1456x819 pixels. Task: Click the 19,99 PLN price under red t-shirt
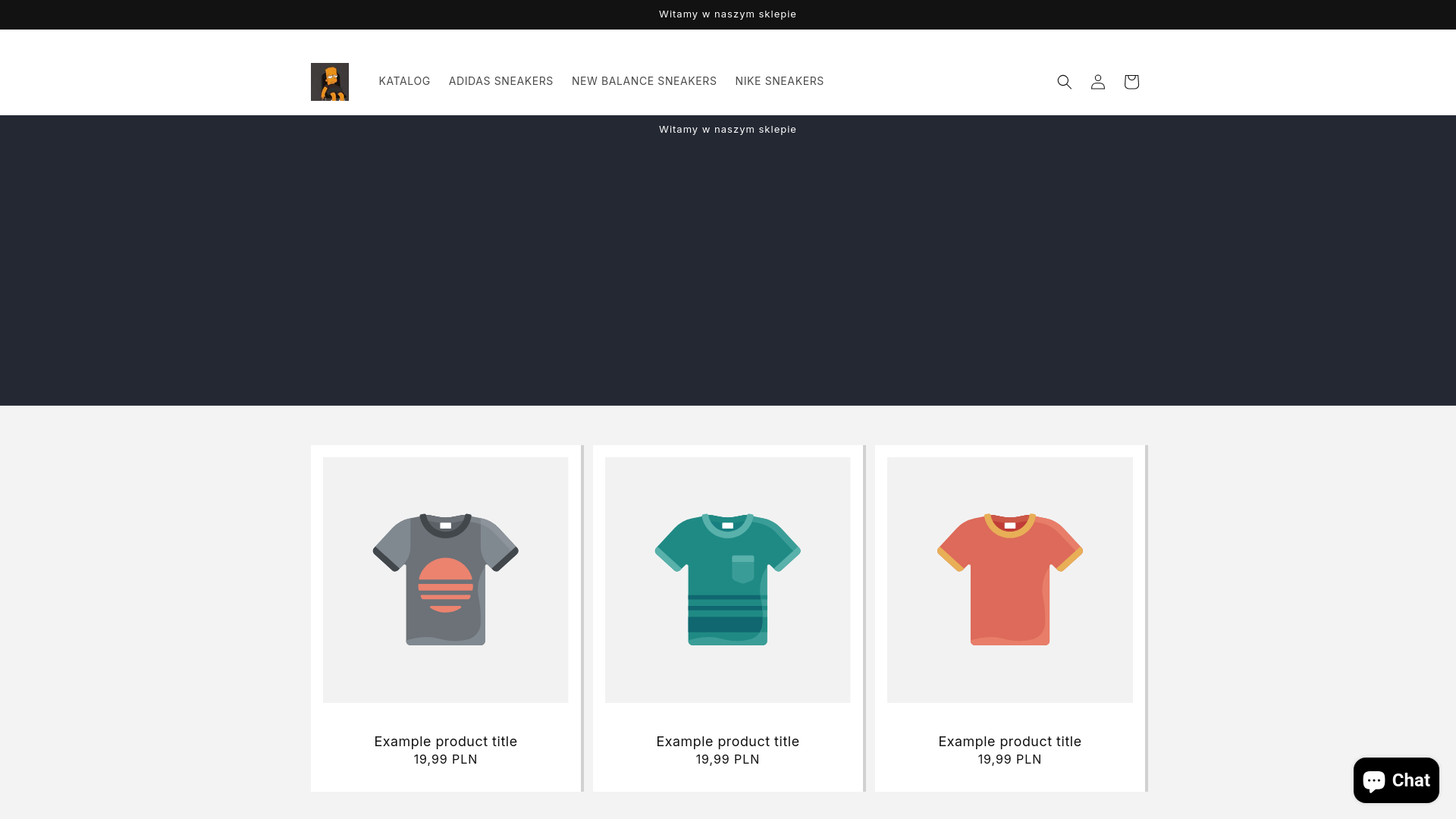(x=1009, y=759)
